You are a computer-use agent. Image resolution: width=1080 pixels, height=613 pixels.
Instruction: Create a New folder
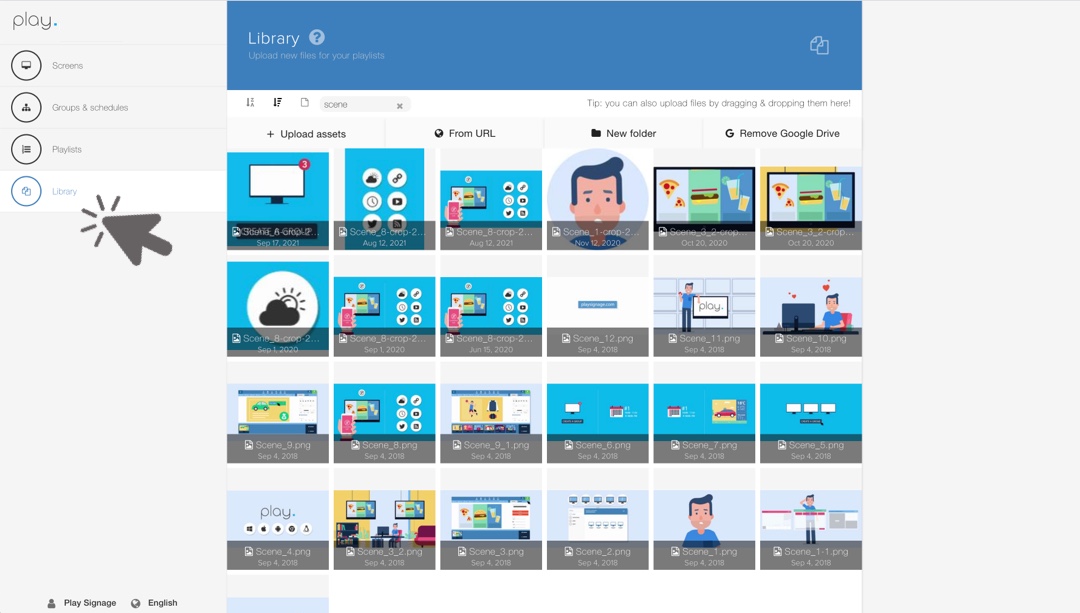click(623, 134)
